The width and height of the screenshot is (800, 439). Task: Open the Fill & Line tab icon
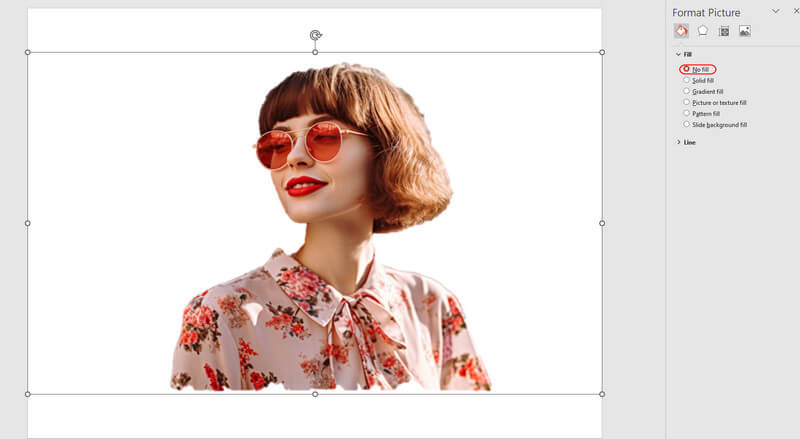[681, 31]
